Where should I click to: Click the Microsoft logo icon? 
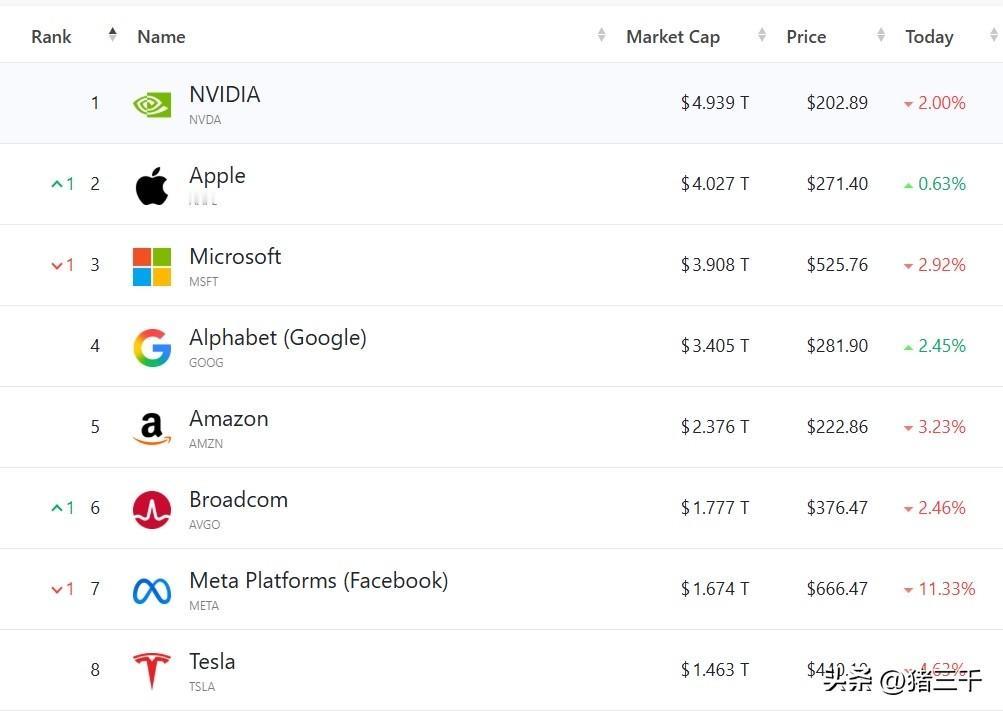[152, 266]
